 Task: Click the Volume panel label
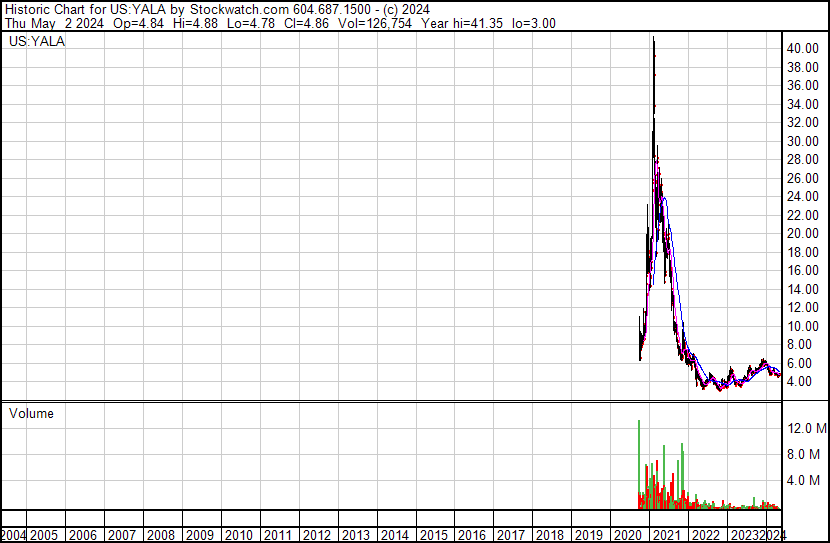(31, 413)
